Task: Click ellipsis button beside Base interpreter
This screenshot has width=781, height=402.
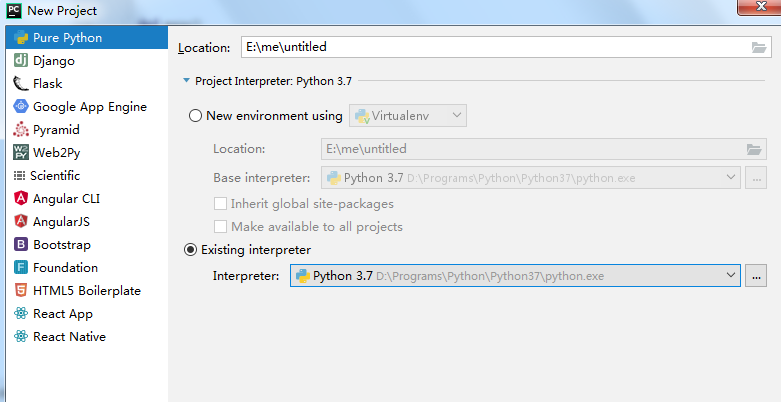Action: click(x=756, y=177)
